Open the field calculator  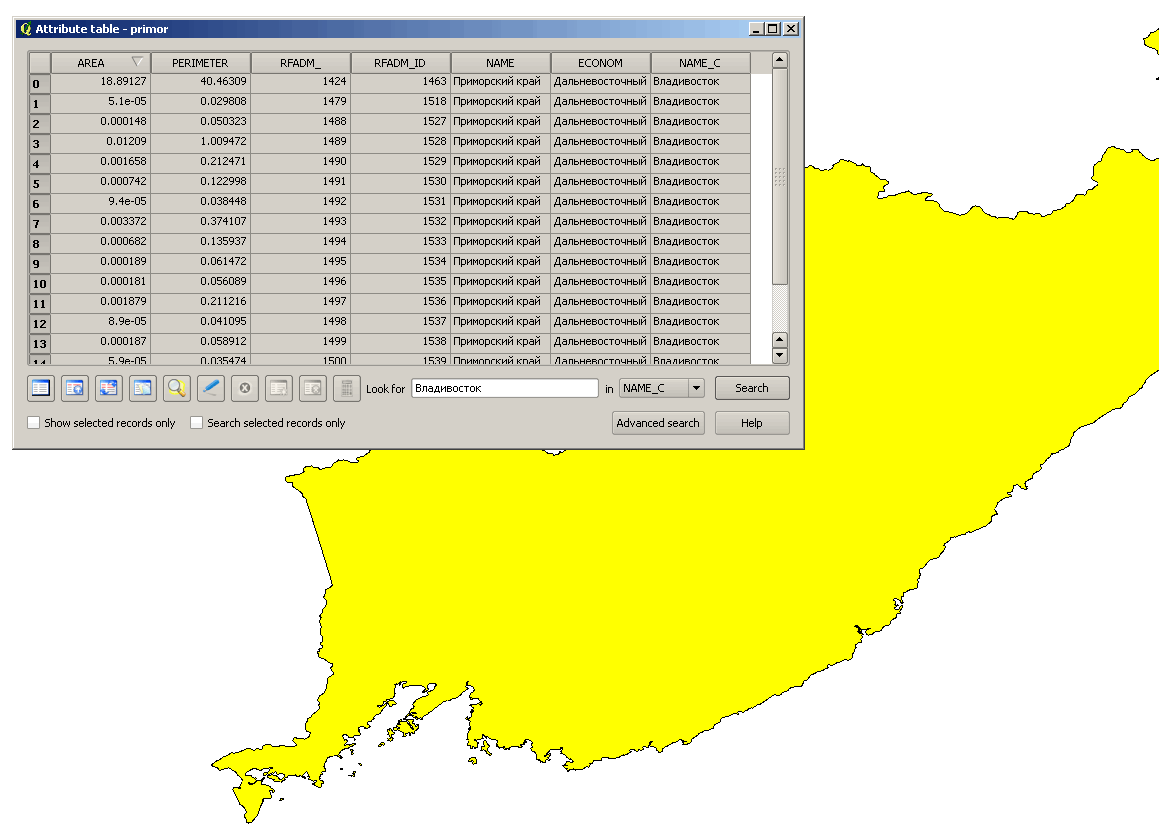click(x=346, y=388)
